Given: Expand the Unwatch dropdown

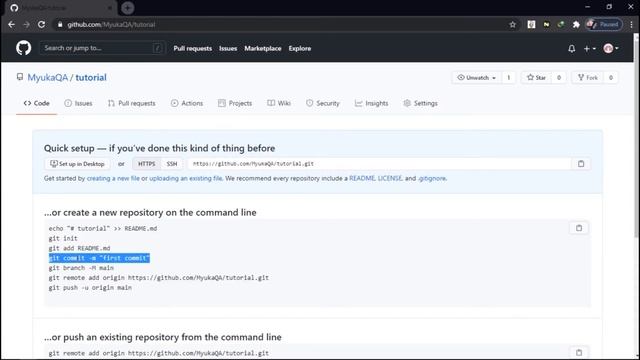Looking at the screenshot, I should click(x=476, y=78).
